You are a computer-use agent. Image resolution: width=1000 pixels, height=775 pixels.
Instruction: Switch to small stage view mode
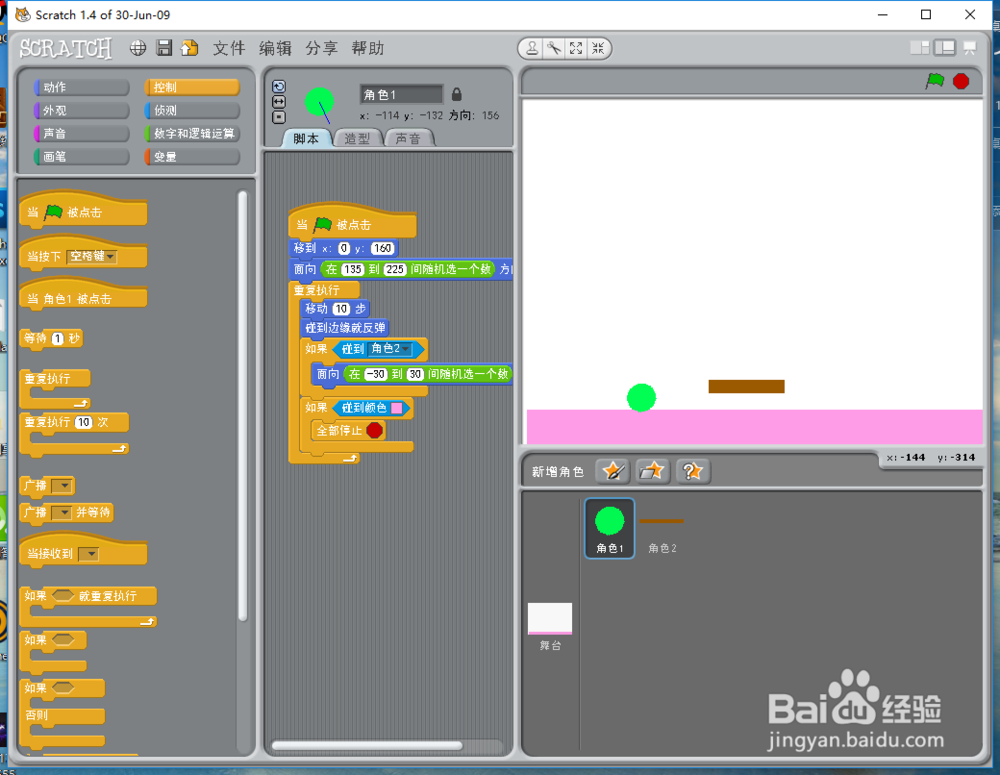pyautogui.click(x=920, y=48)
